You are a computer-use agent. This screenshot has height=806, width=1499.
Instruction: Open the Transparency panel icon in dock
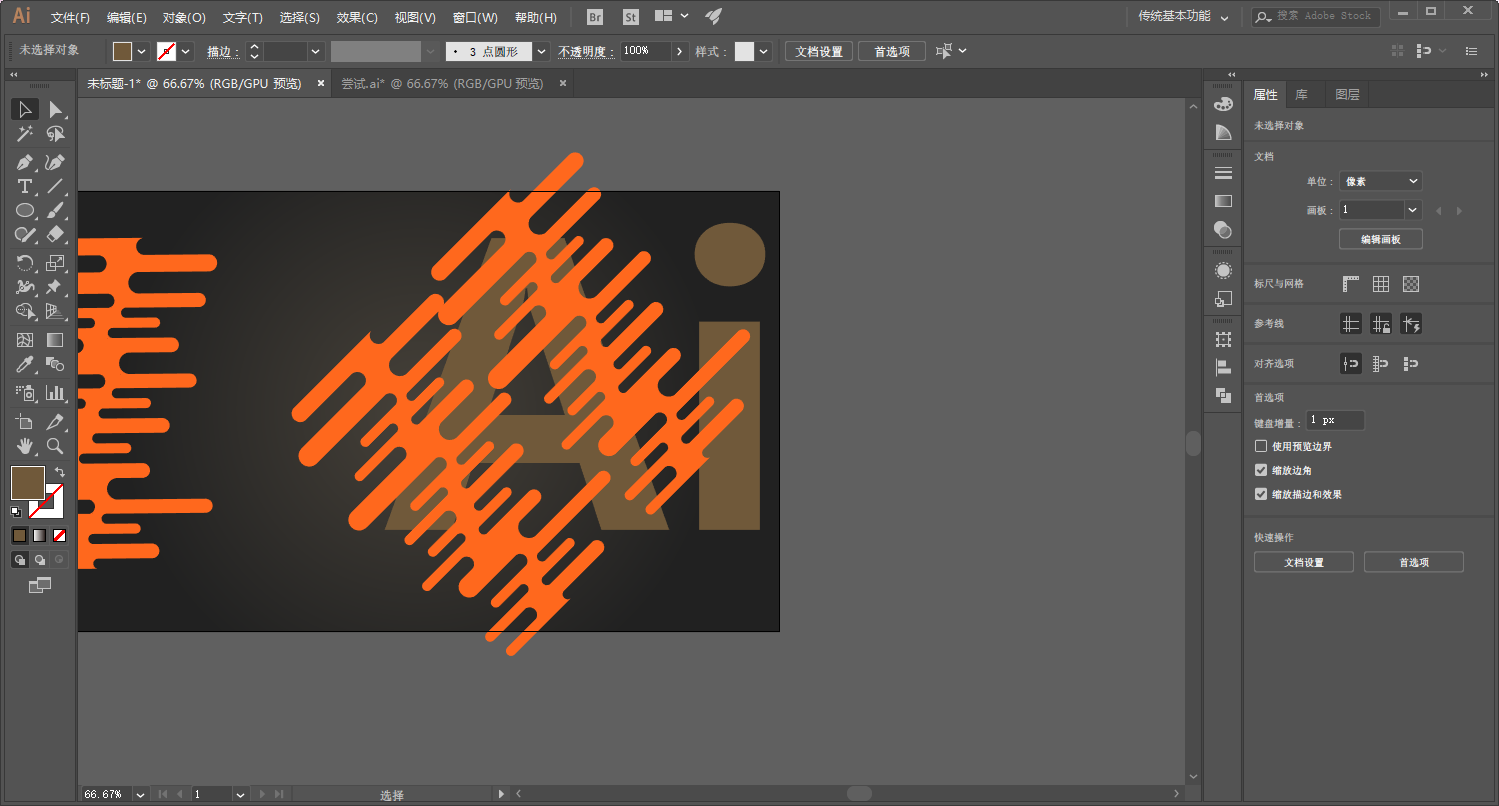click(x=1223, y=230)
